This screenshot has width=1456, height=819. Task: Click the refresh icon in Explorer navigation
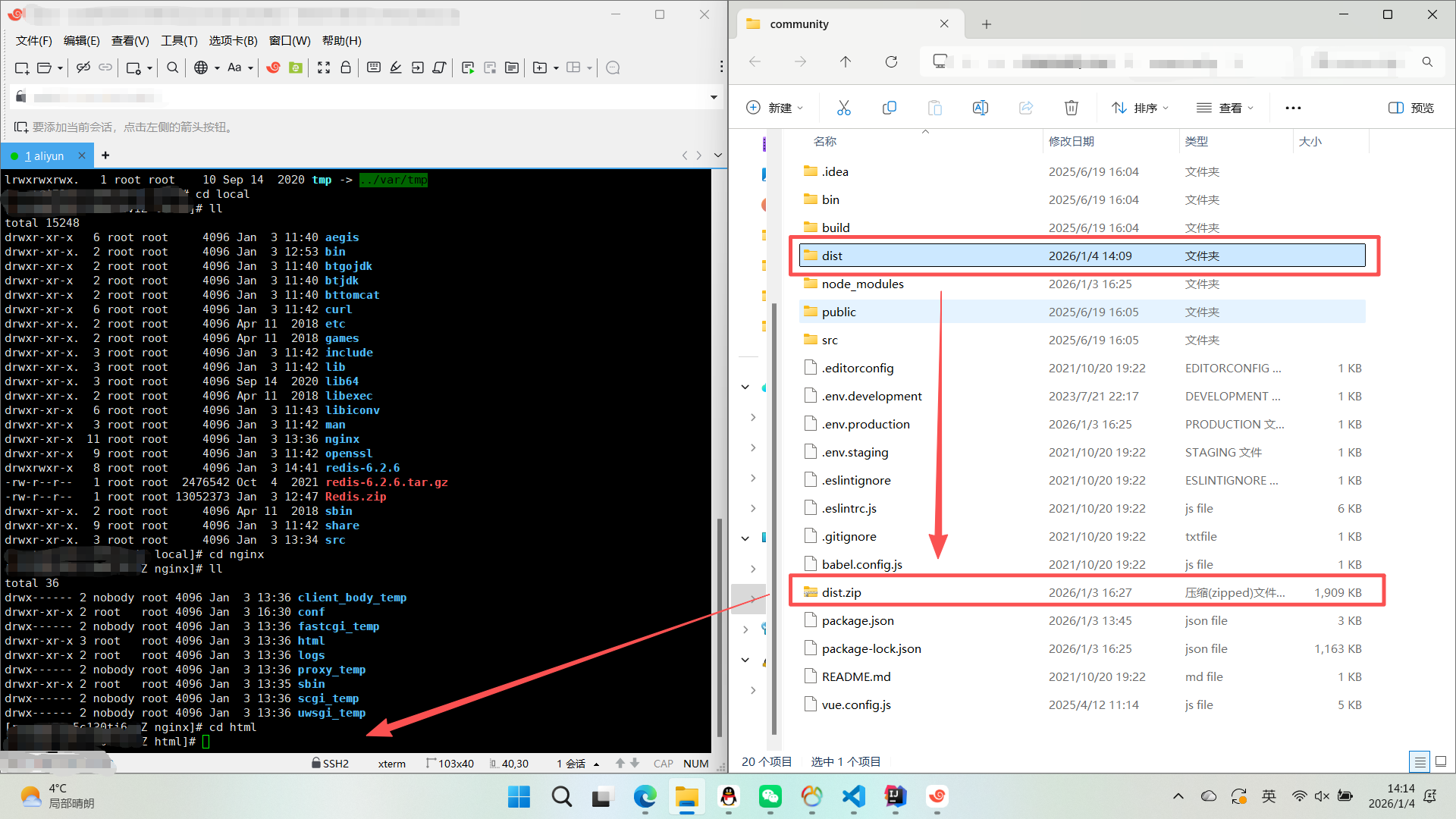[x=891, y=62]
